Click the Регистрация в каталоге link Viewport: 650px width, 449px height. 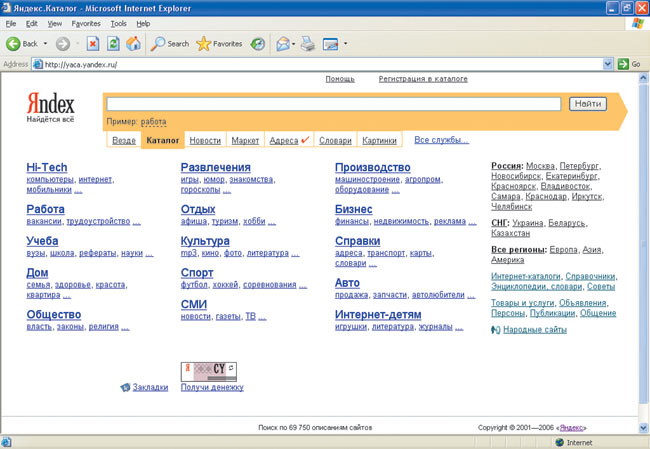point(423,79)
